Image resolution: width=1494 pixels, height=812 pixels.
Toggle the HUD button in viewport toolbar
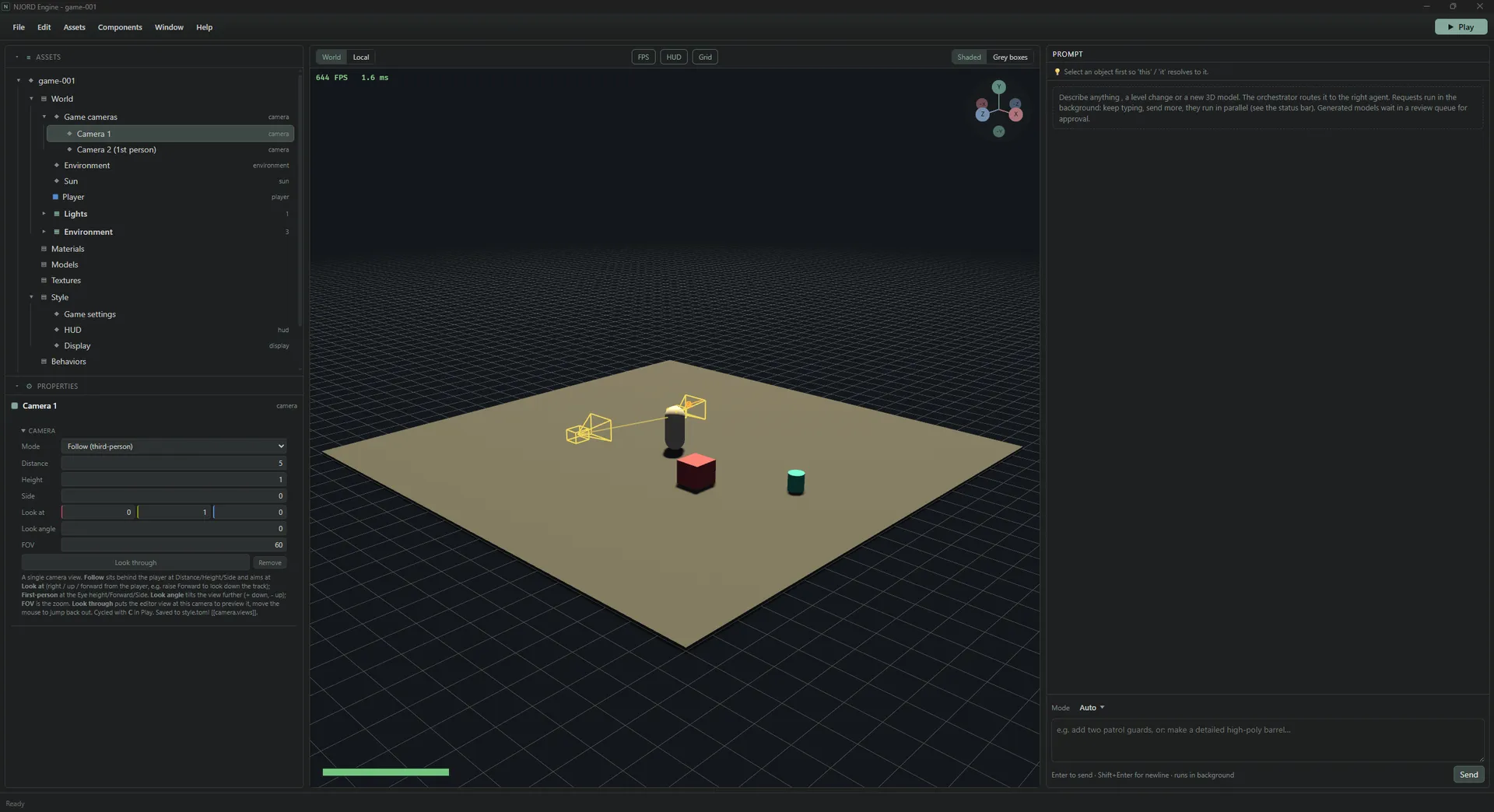(x=674, y=57)
